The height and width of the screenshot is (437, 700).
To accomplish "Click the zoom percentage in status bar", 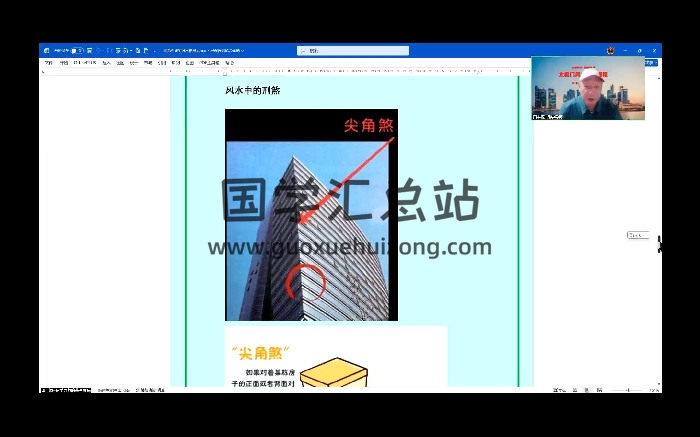I will point(653,390).
